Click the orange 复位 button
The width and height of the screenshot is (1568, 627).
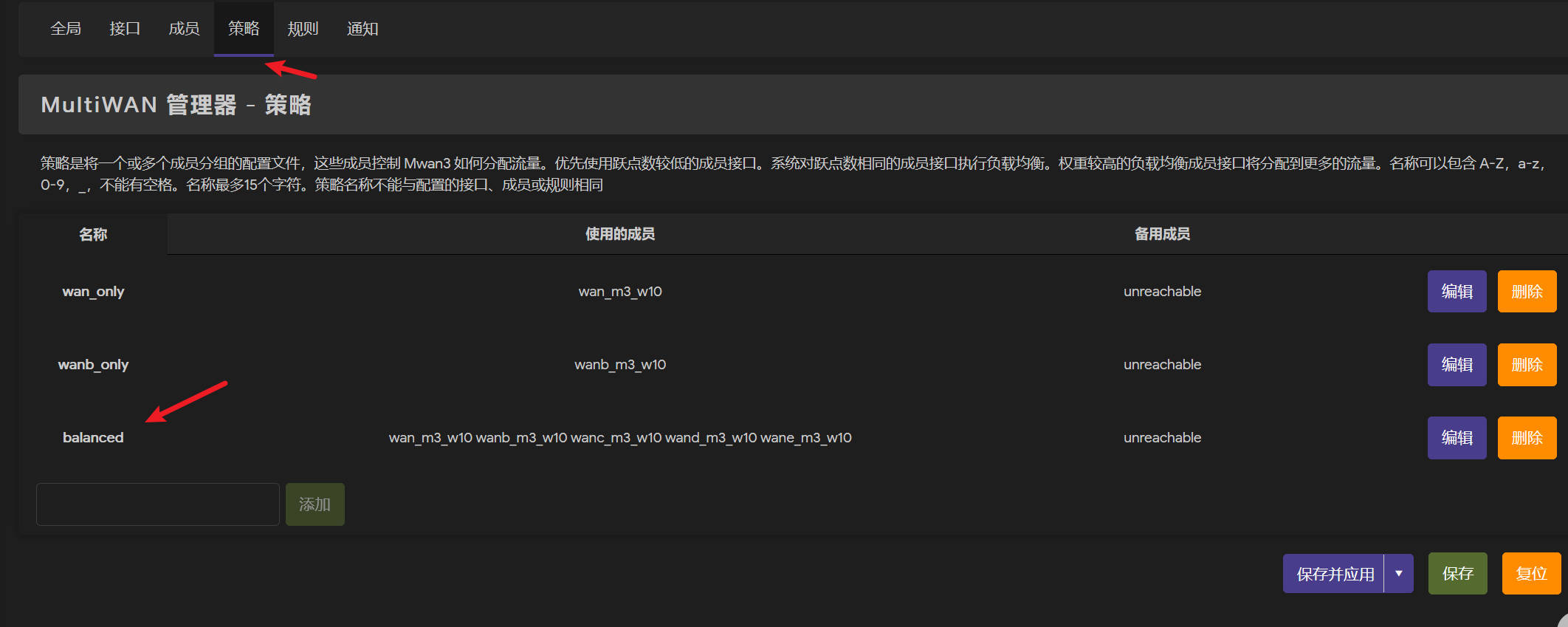[1531, 574]
